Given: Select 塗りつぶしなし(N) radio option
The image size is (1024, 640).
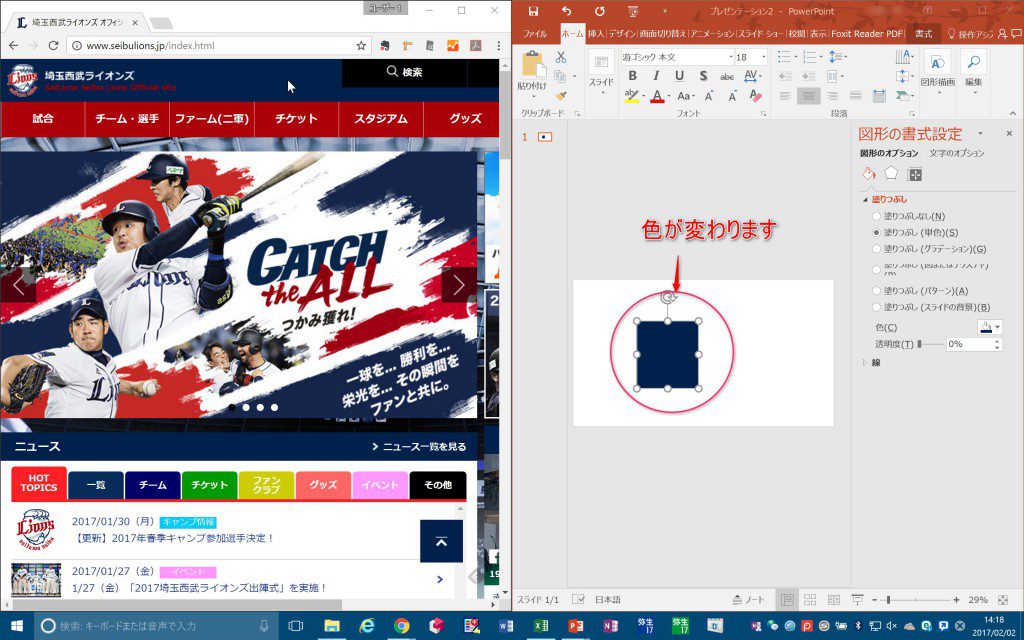Looking at the screenshot, I should tap(876, 216).
